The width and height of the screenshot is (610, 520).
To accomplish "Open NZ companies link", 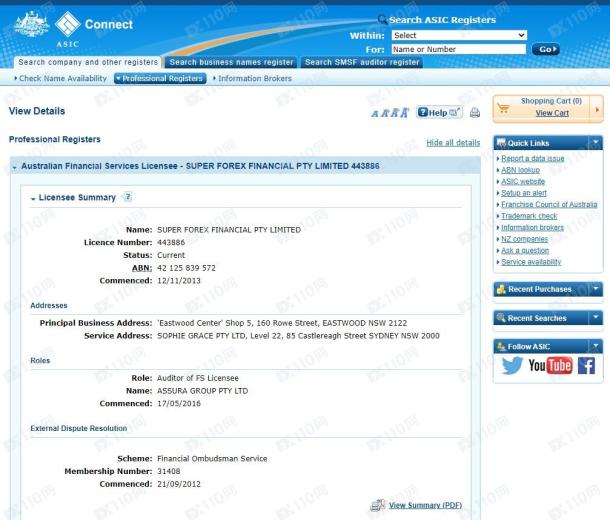I will [524, 239].
